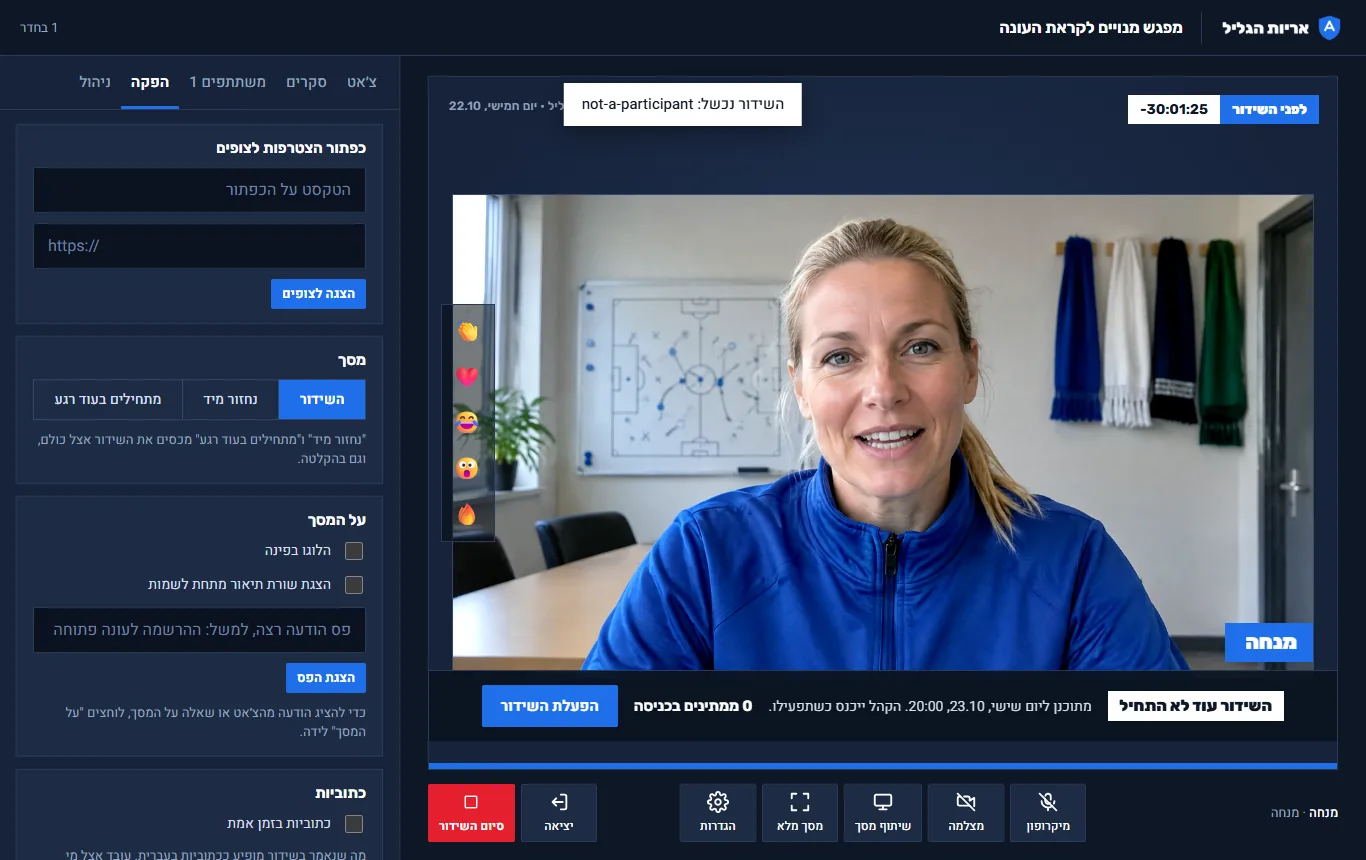Click the מפגש מנויים לקראת העונה title

[1091, 28]
